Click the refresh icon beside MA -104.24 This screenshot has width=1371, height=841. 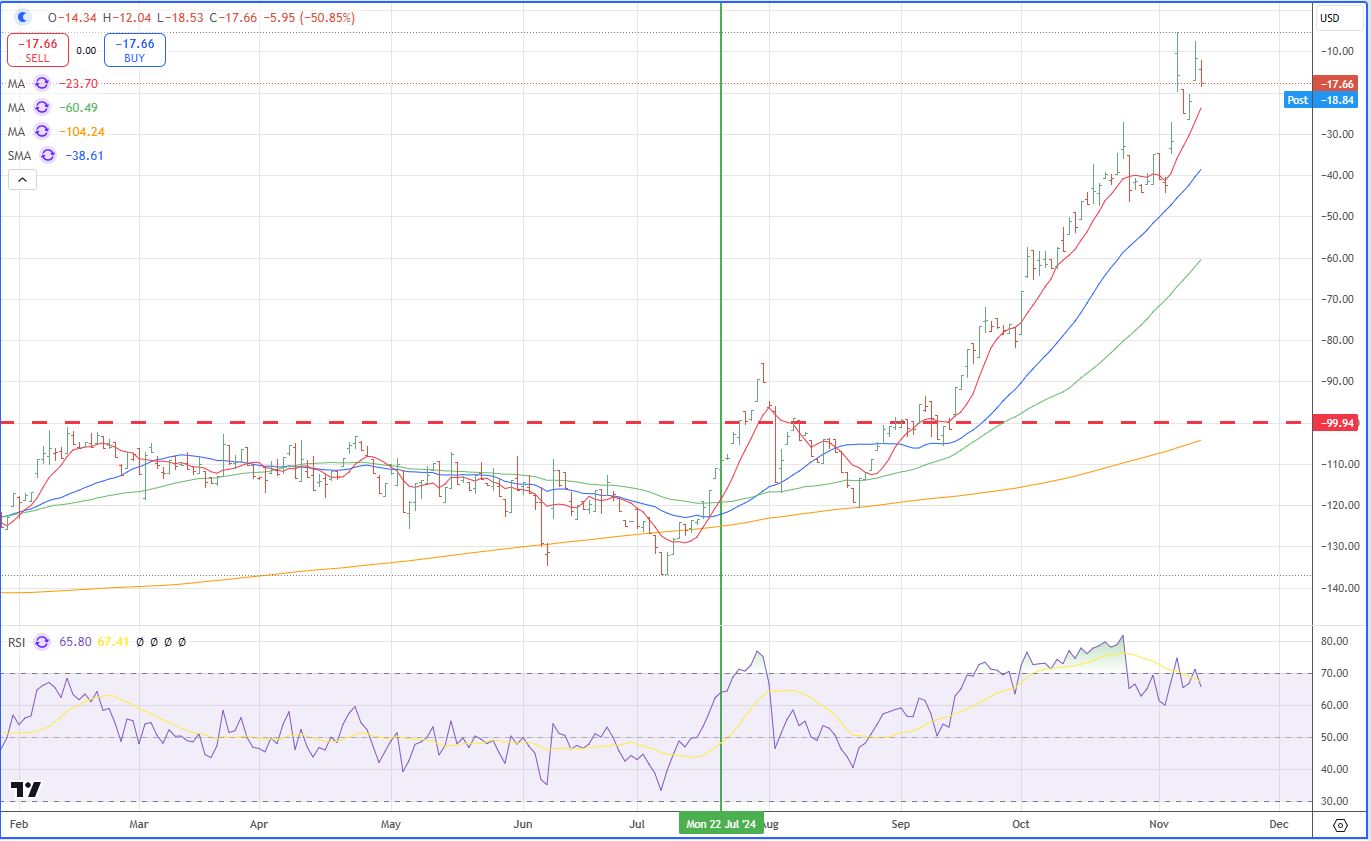click(x=42, y=131)
